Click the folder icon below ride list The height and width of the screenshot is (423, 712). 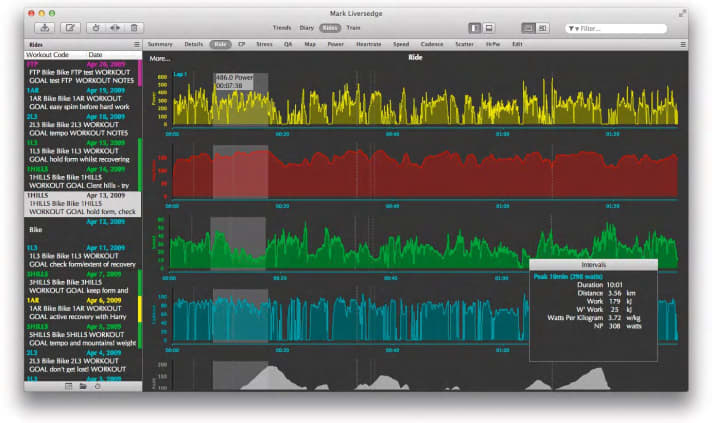pos(83,385)
